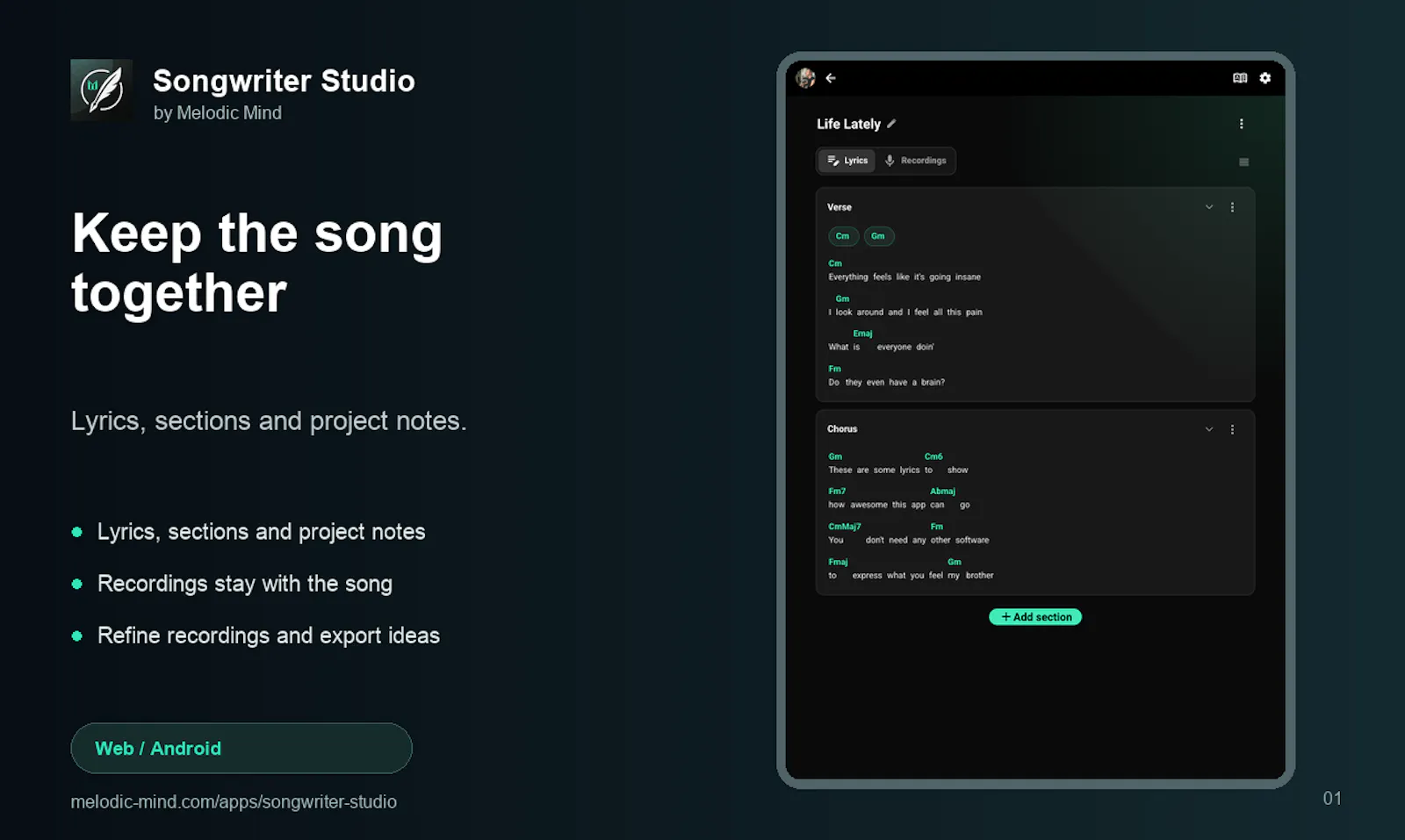Click the Cm6 chord in Chorus
Viewport: 1405px width, 840px height.
point(933,456)
